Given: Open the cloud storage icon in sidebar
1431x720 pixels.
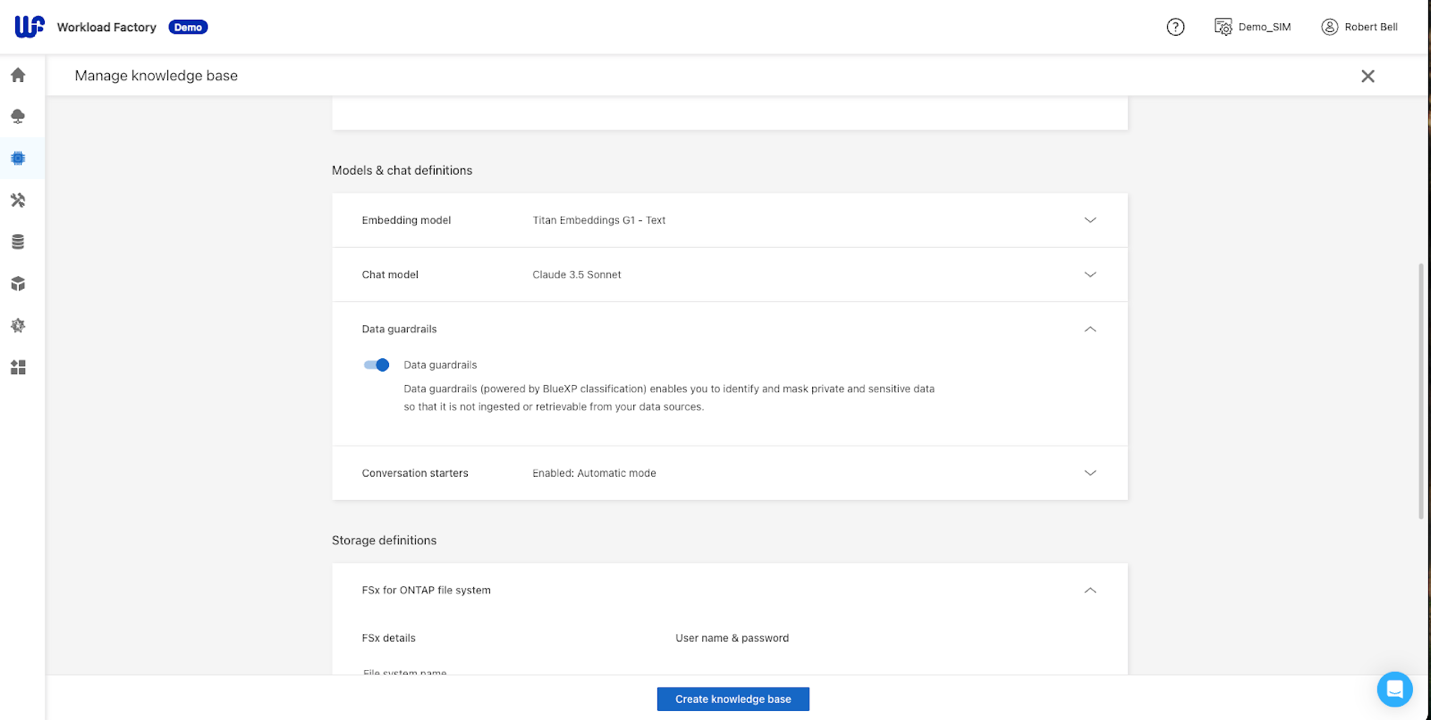Looking at the screenshot, I should coord(18,117).
